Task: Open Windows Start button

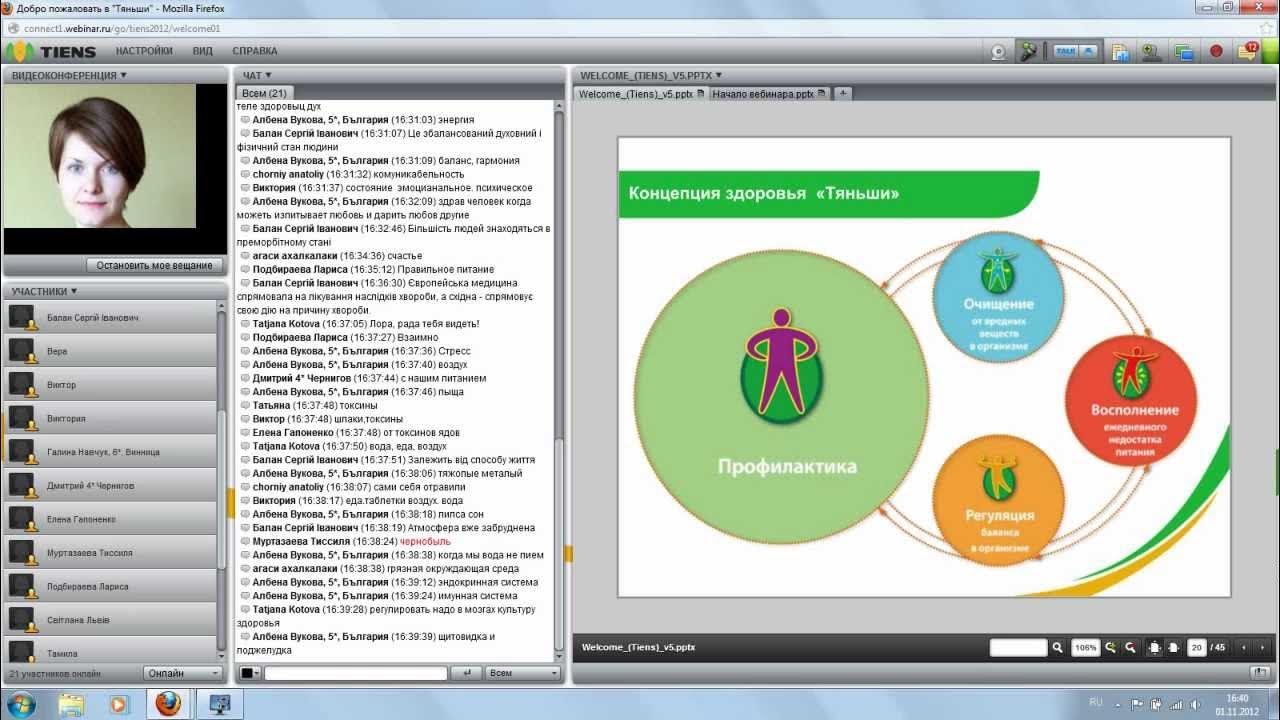Action: 20,704
